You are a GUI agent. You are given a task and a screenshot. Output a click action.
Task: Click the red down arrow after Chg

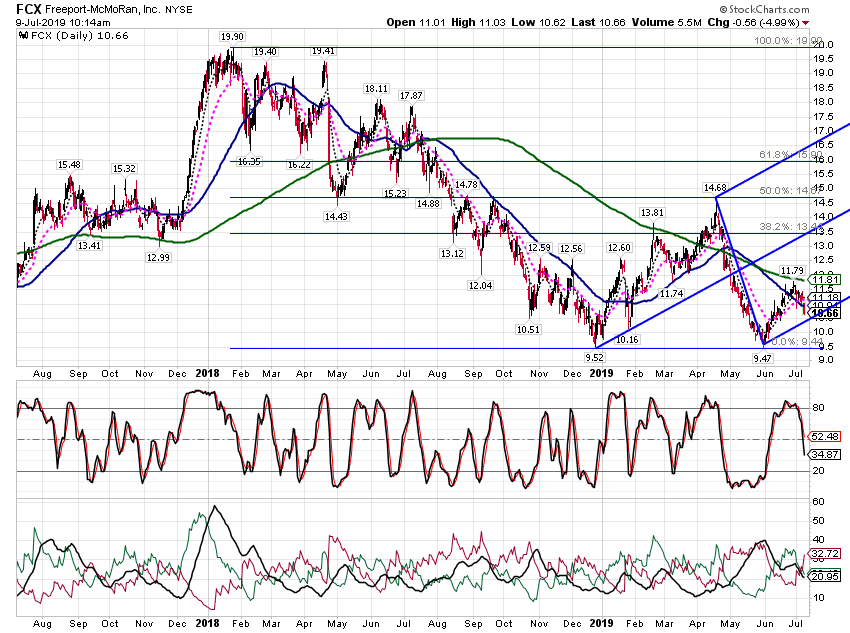pos(806,23)
